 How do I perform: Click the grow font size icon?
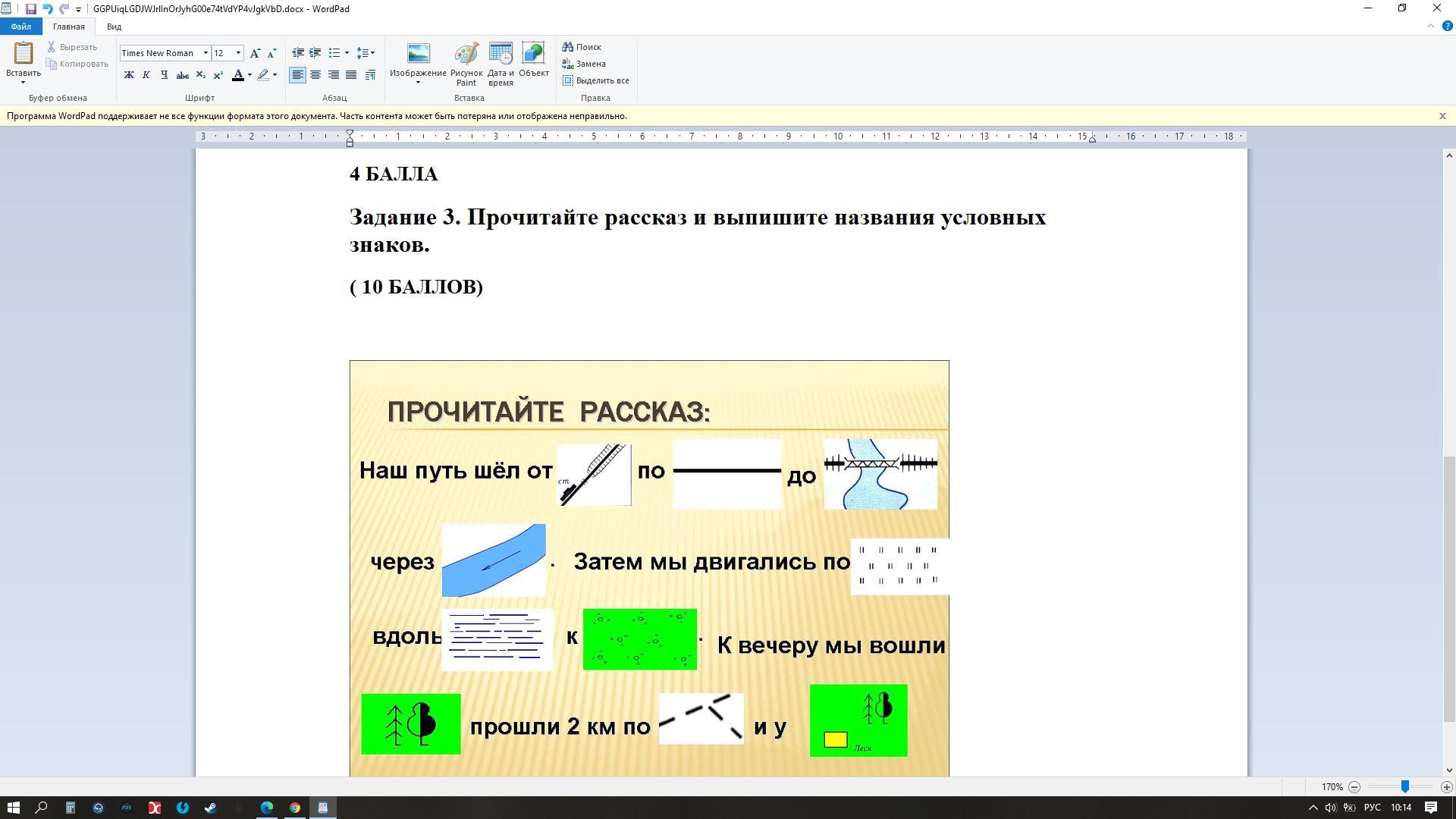(256, 53)
